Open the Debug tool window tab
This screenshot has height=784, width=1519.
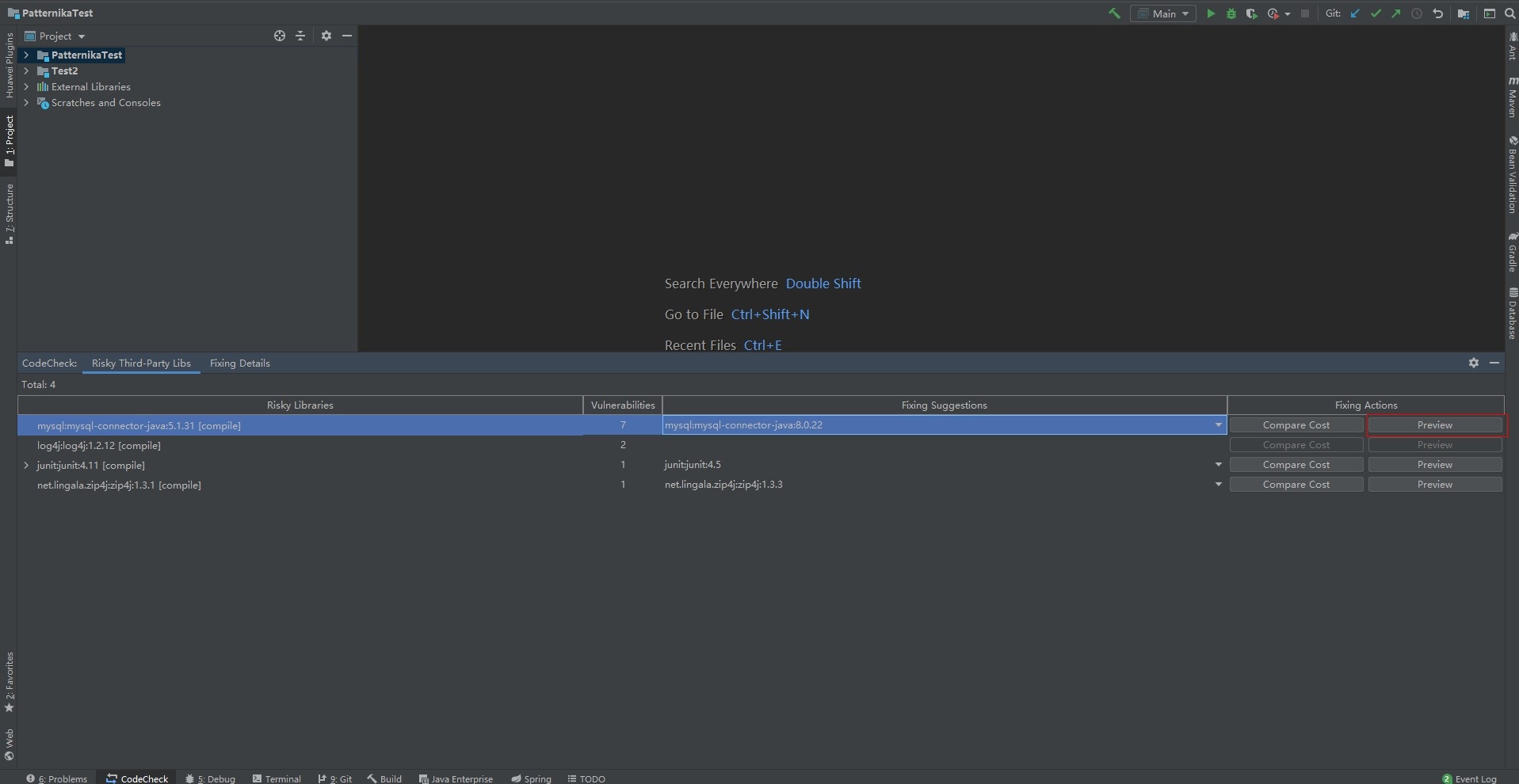pyautogui.click(x=211, y=778)
